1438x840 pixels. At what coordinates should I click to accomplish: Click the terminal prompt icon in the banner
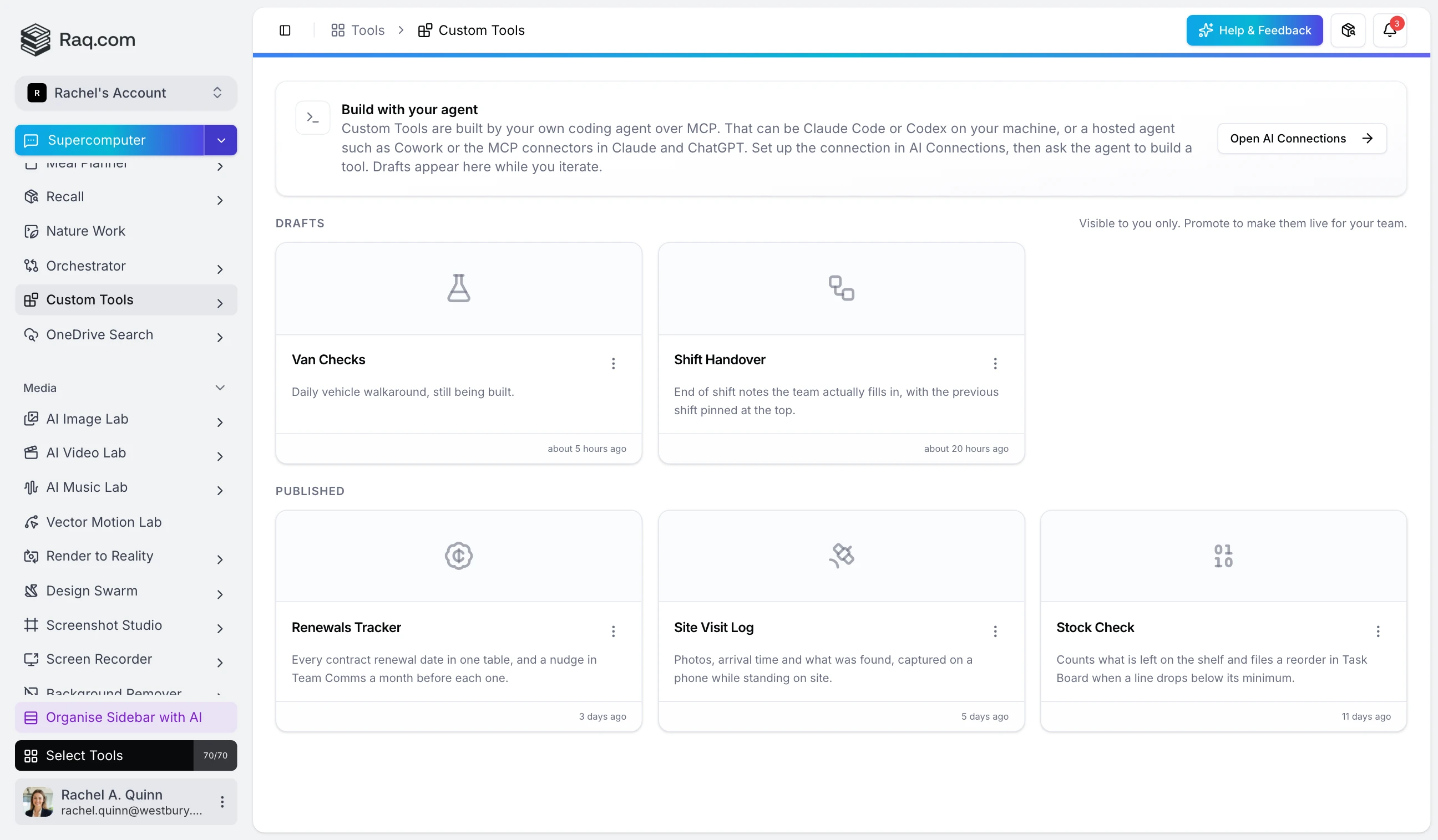tap(313, 118)
